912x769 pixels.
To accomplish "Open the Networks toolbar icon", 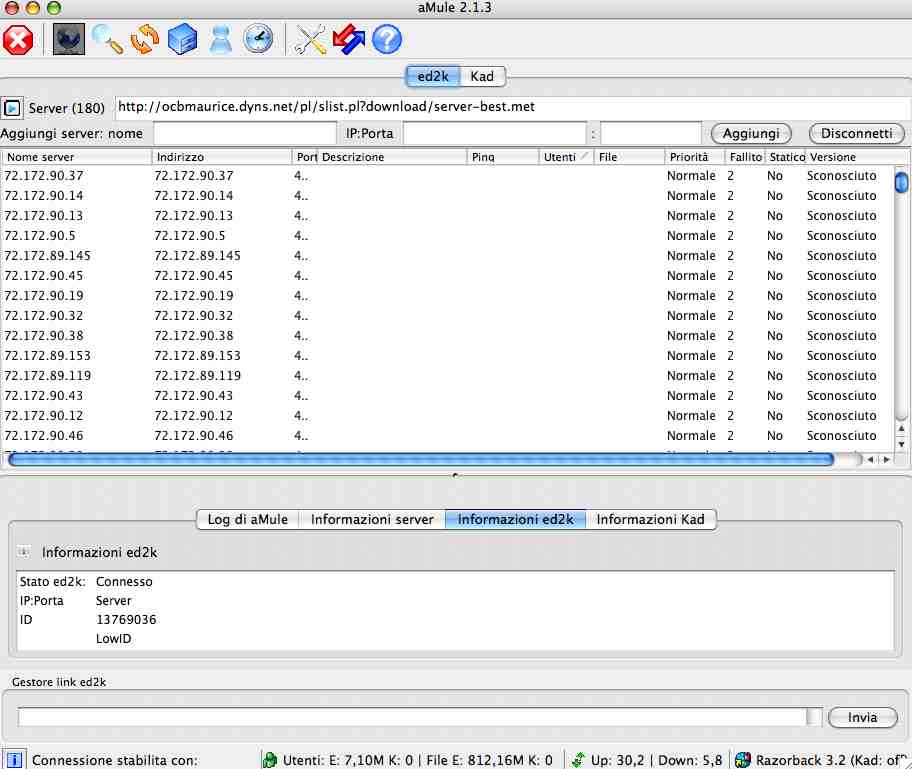I will point(69,40).
